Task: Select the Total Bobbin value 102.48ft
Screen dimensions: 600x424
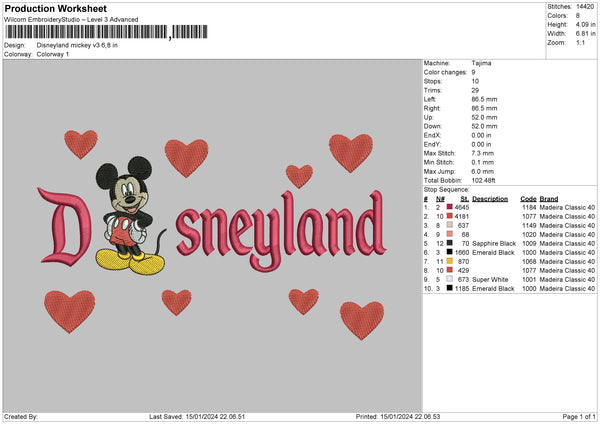Action: point(483,180)
